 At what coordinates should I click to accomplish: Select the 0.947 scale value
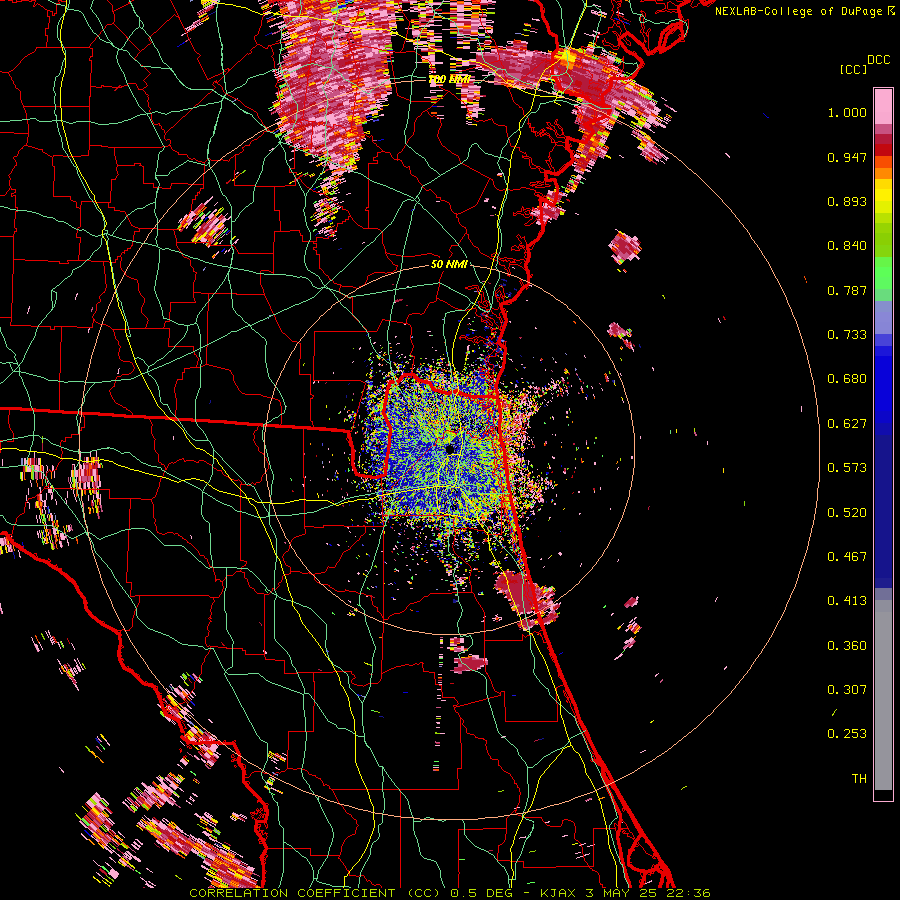click(847, 157)
